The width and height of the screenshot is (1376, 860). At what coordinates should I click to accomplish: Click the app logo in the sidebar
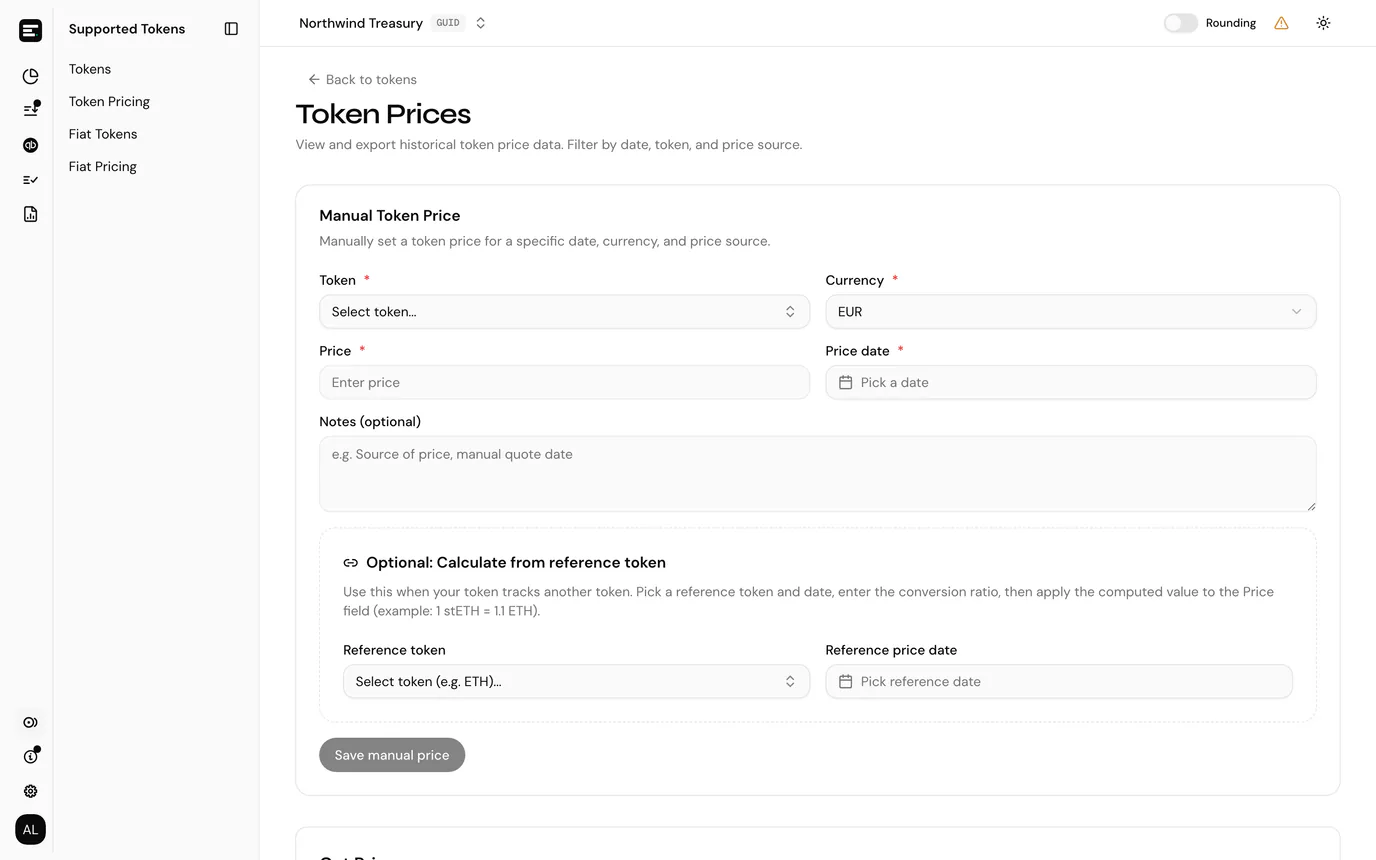30,30
